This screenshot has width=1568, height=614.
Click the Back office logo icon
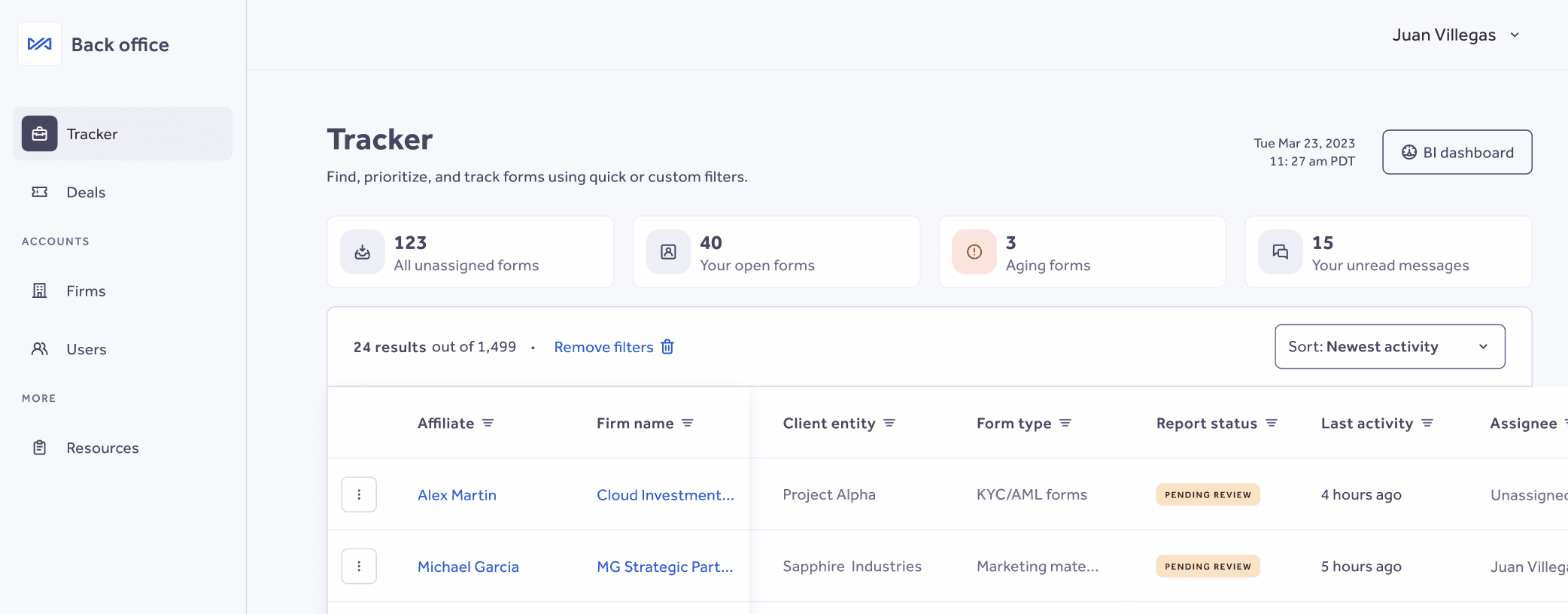(x=40, y=44)
